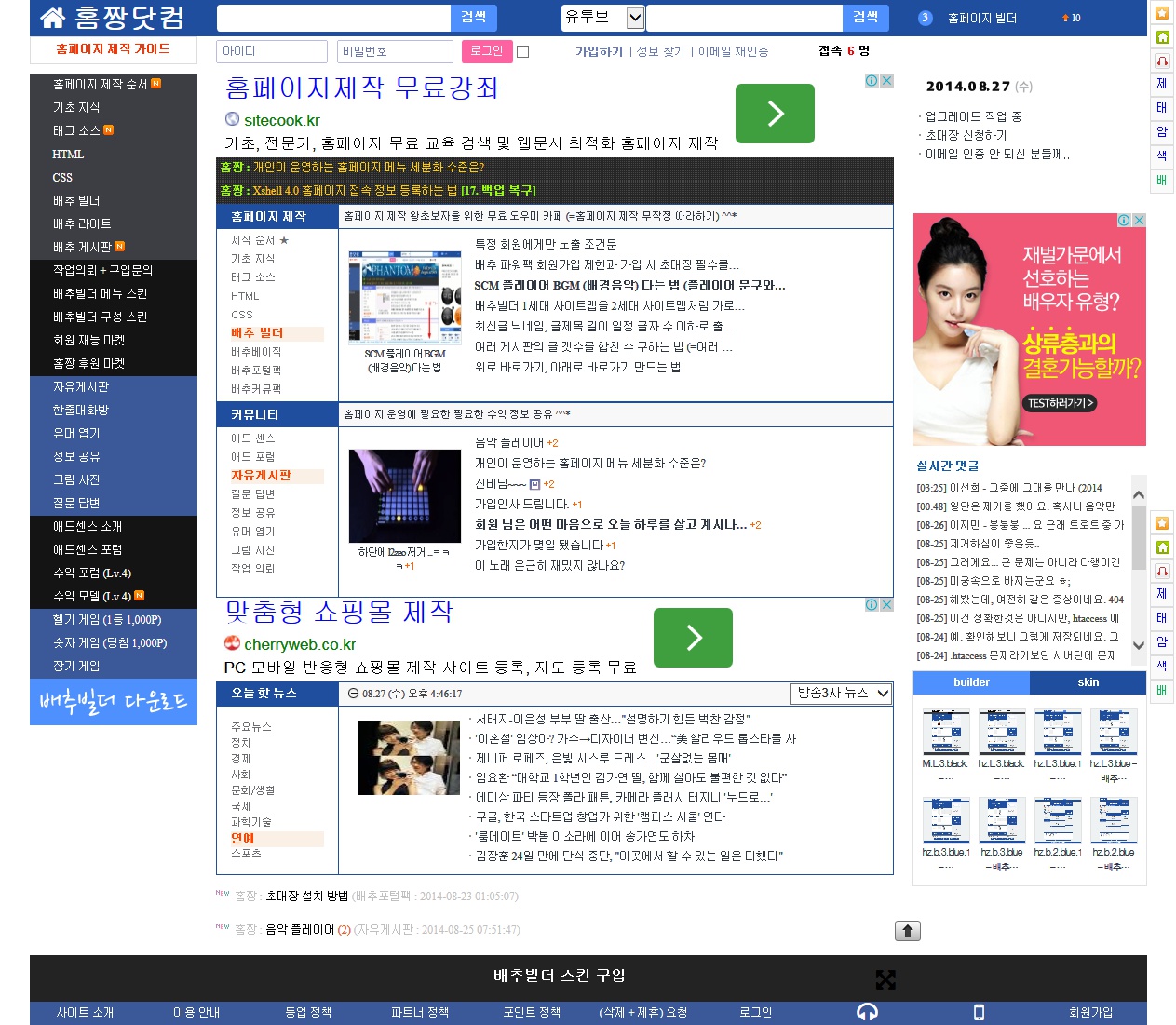Focus the 아이디 input field
This screenshot has width=1176, height=1025.
[x=271, y=51]
